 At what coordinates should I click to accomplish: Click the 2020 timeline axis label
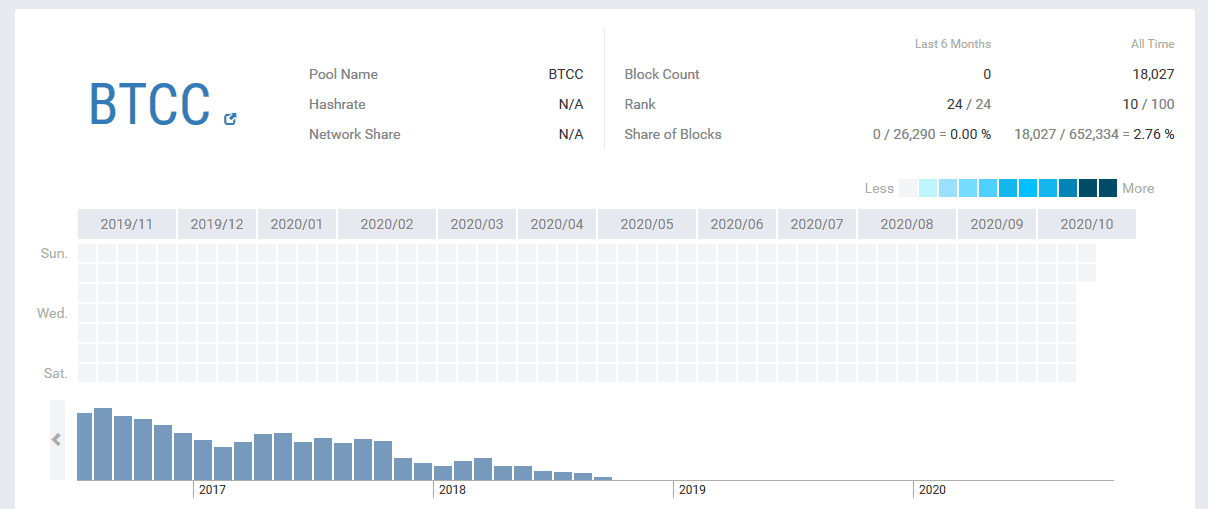[x=932, y=490]
